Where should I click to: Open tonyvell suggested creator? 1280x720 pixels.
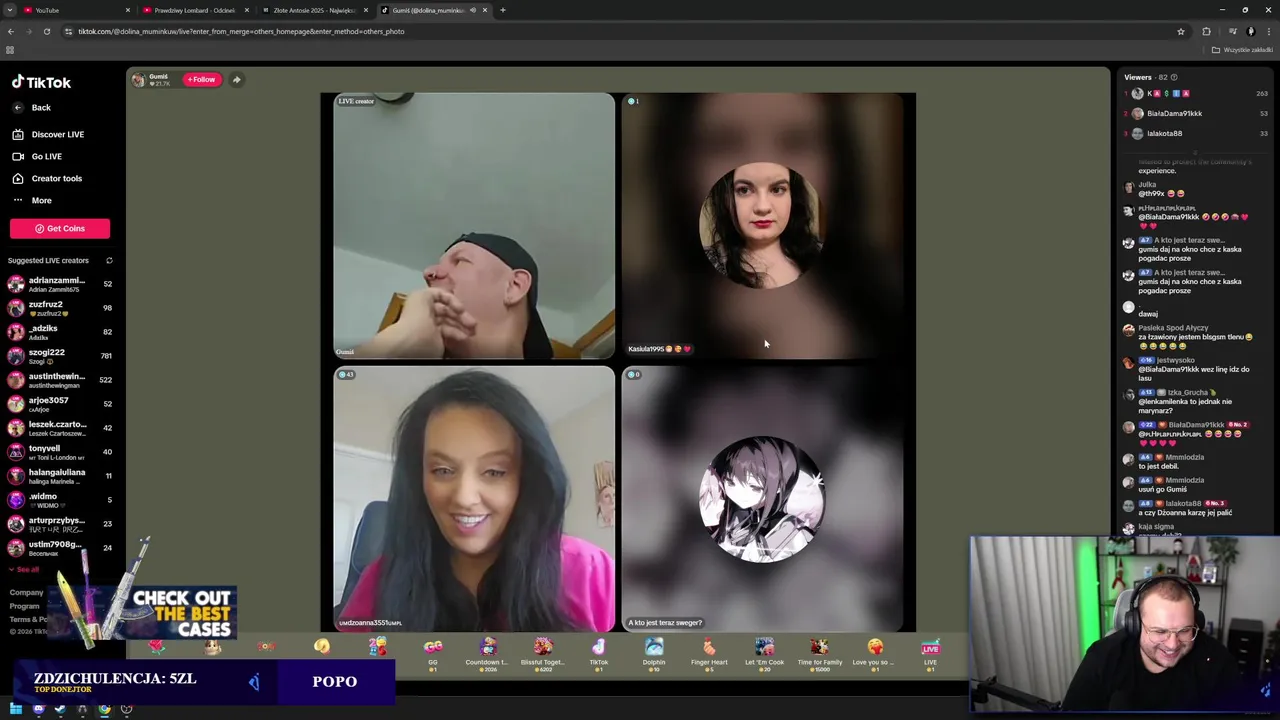coord(60,452)
